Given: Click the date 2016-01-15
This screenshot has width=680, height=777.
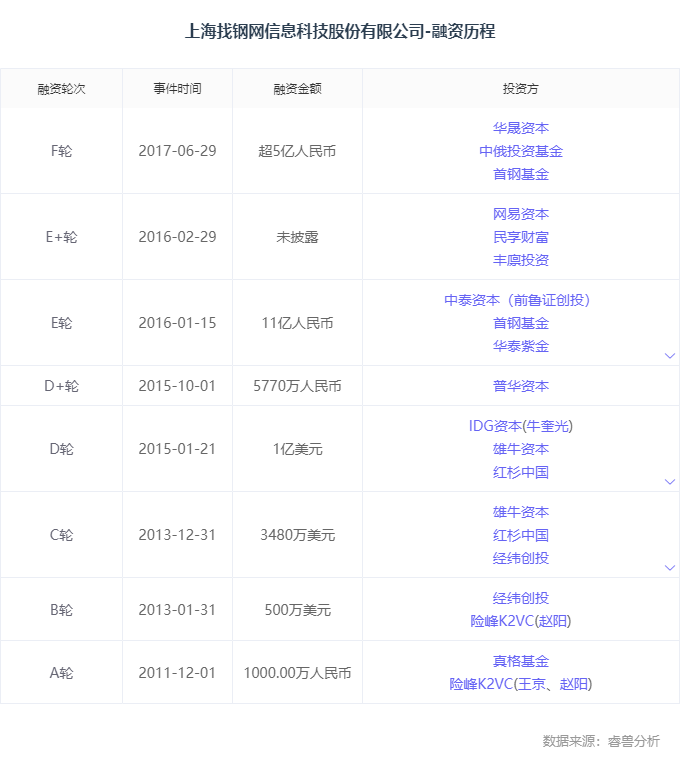Looking at the screenshot, I should click(177, 324).
